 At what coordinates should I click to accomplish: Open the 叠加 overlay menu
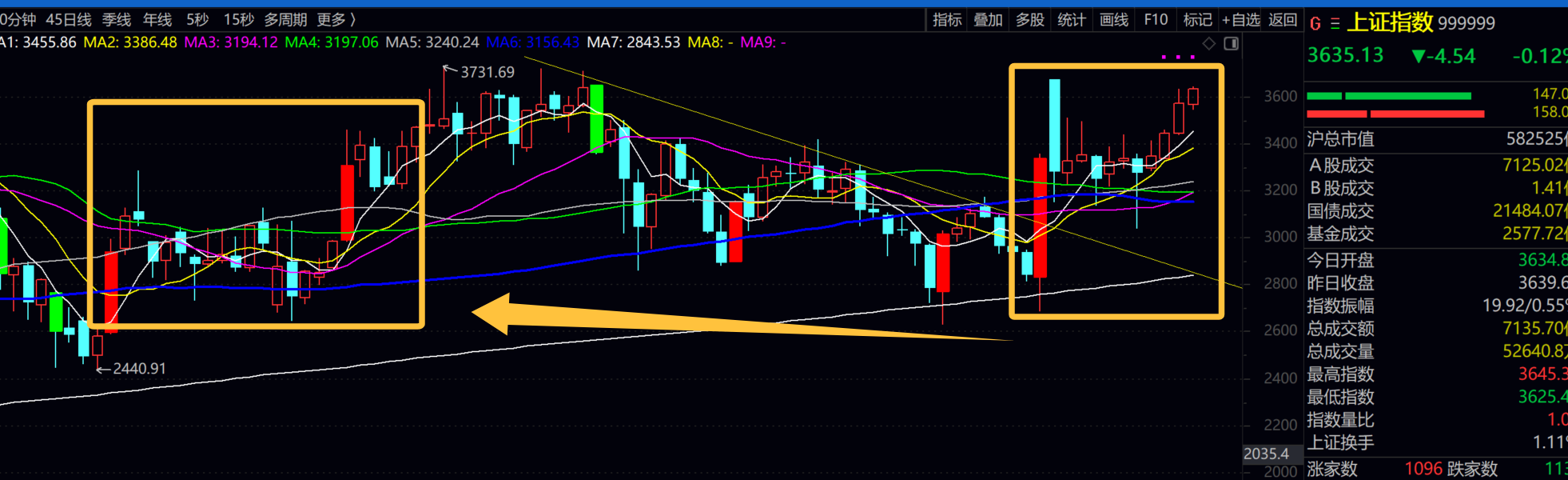[x=988, y=19]
